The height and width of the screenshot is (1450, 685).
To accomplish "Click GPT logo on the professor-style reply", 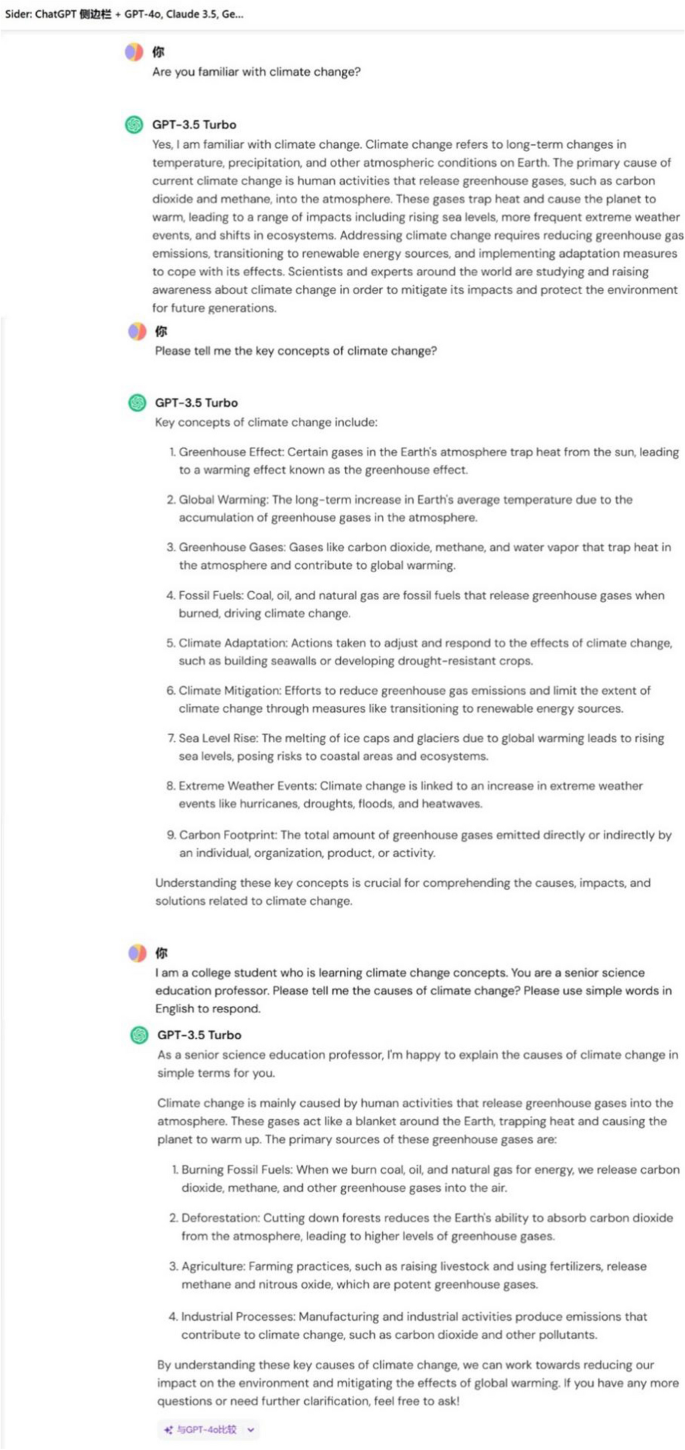I will pos(140,1035).
